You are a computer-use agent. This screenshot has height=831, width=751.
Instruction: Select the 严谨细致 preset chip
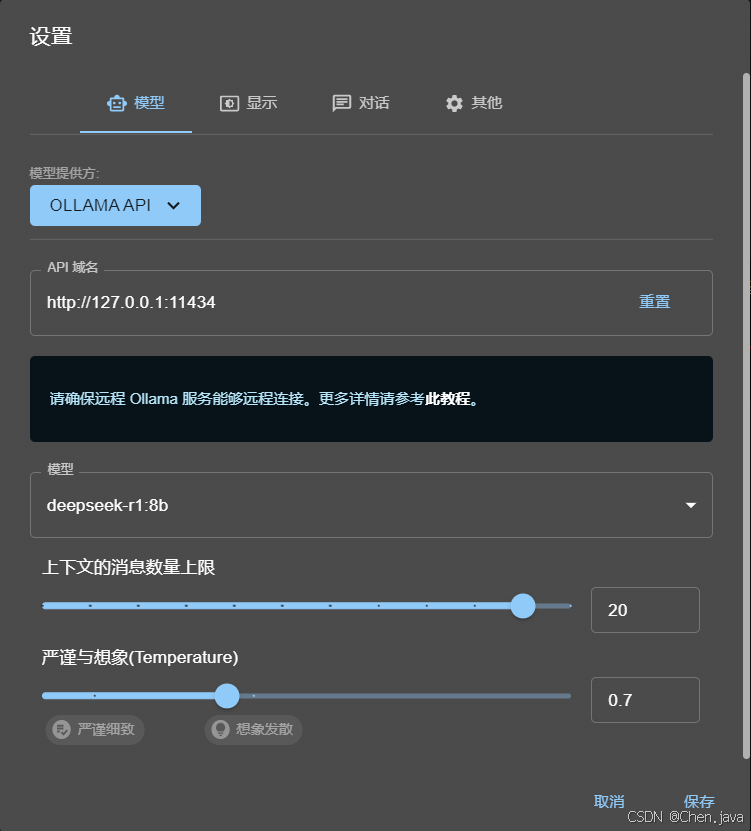[95, 730]
